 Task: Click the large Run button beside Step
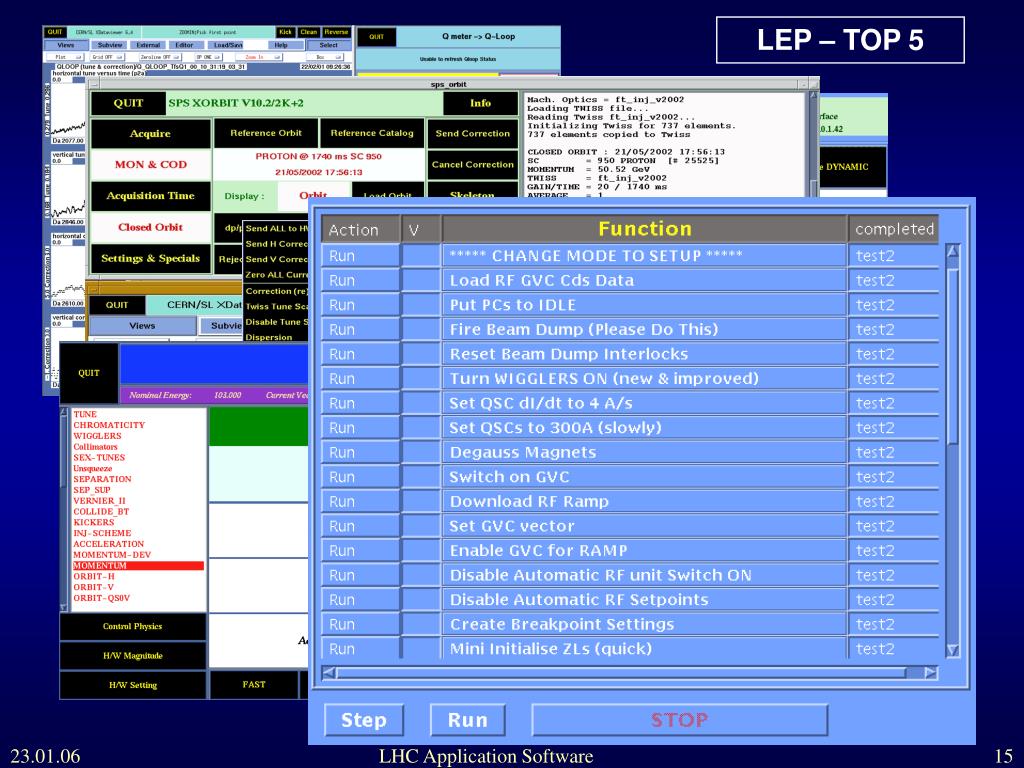[468, 720]
